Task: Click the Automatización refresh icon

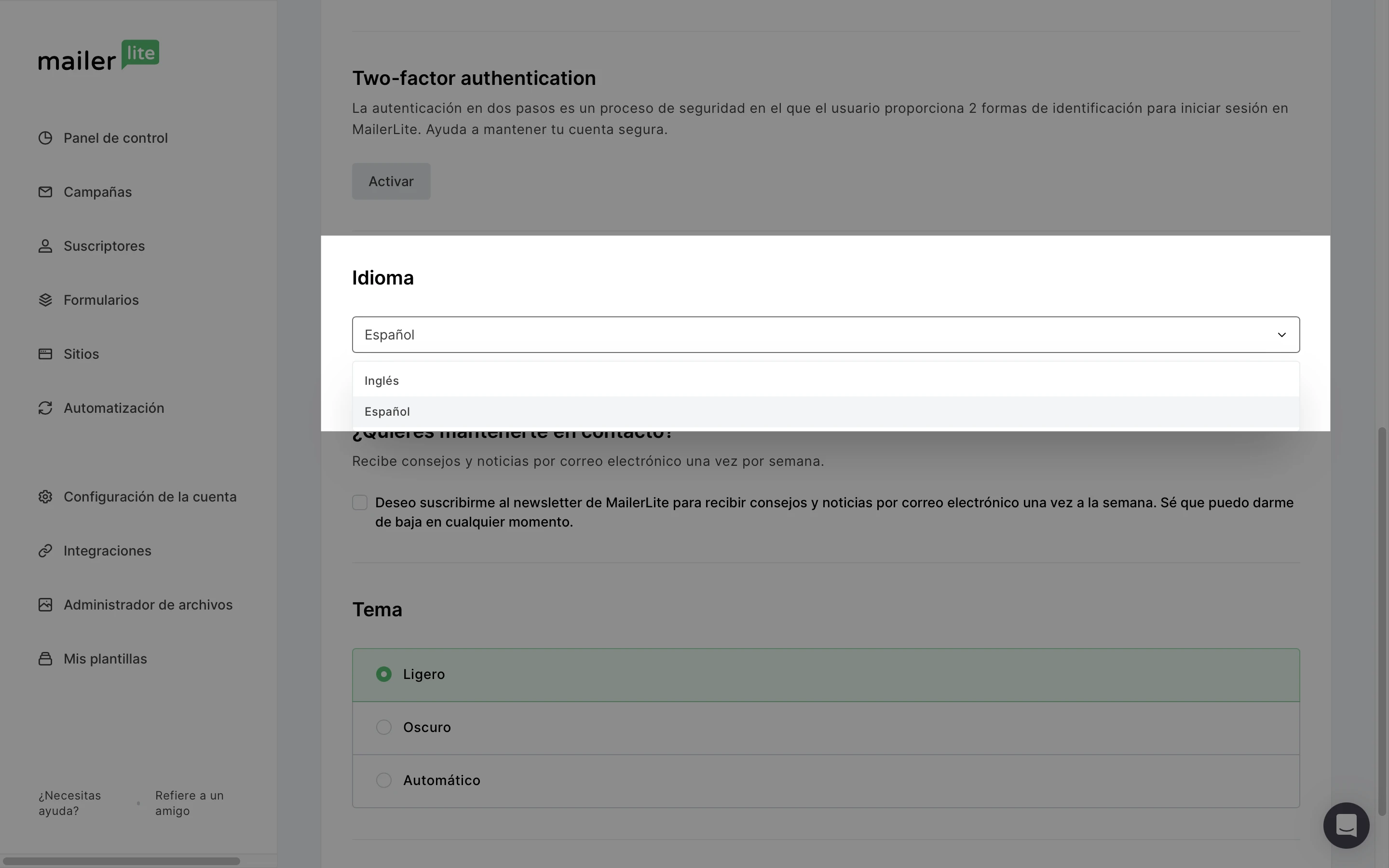Action: click(x=45, y=408)
